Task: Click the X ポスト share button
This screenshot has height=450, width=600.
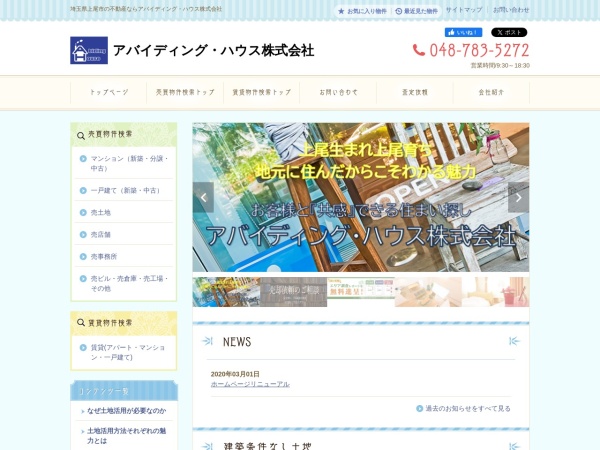Action: [509, 33]
